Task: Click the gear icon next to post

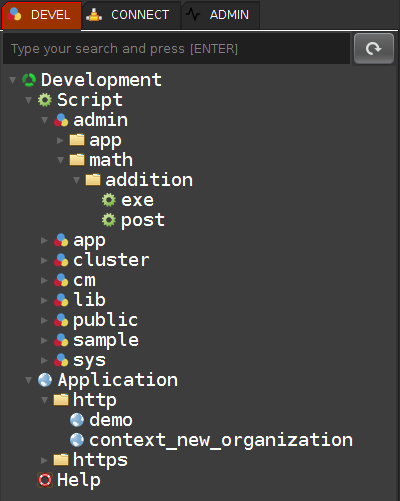Action: pyautogui.click(x=109, y=220)
